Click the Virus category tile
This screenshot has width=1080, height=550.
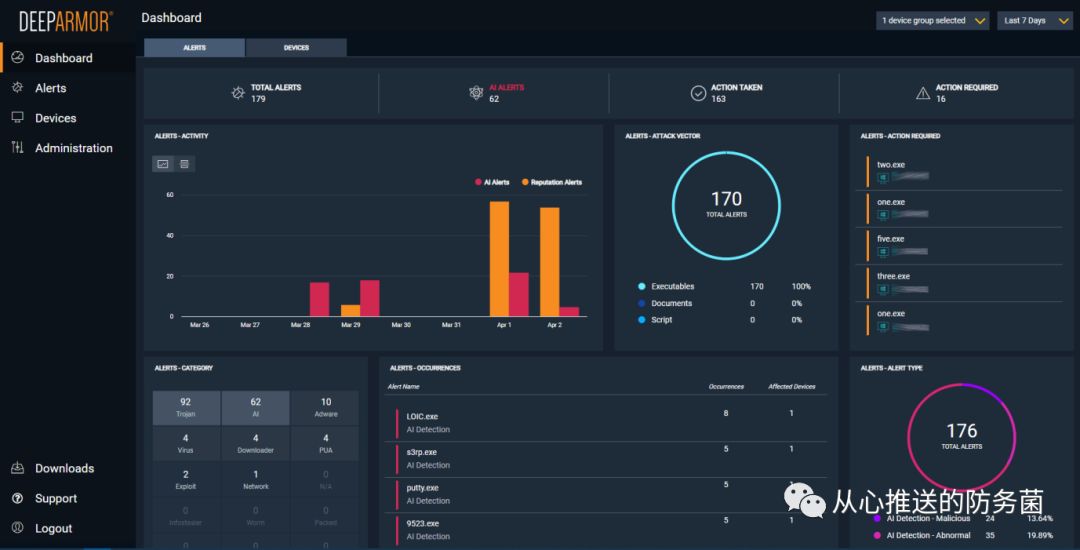(186, 443)
